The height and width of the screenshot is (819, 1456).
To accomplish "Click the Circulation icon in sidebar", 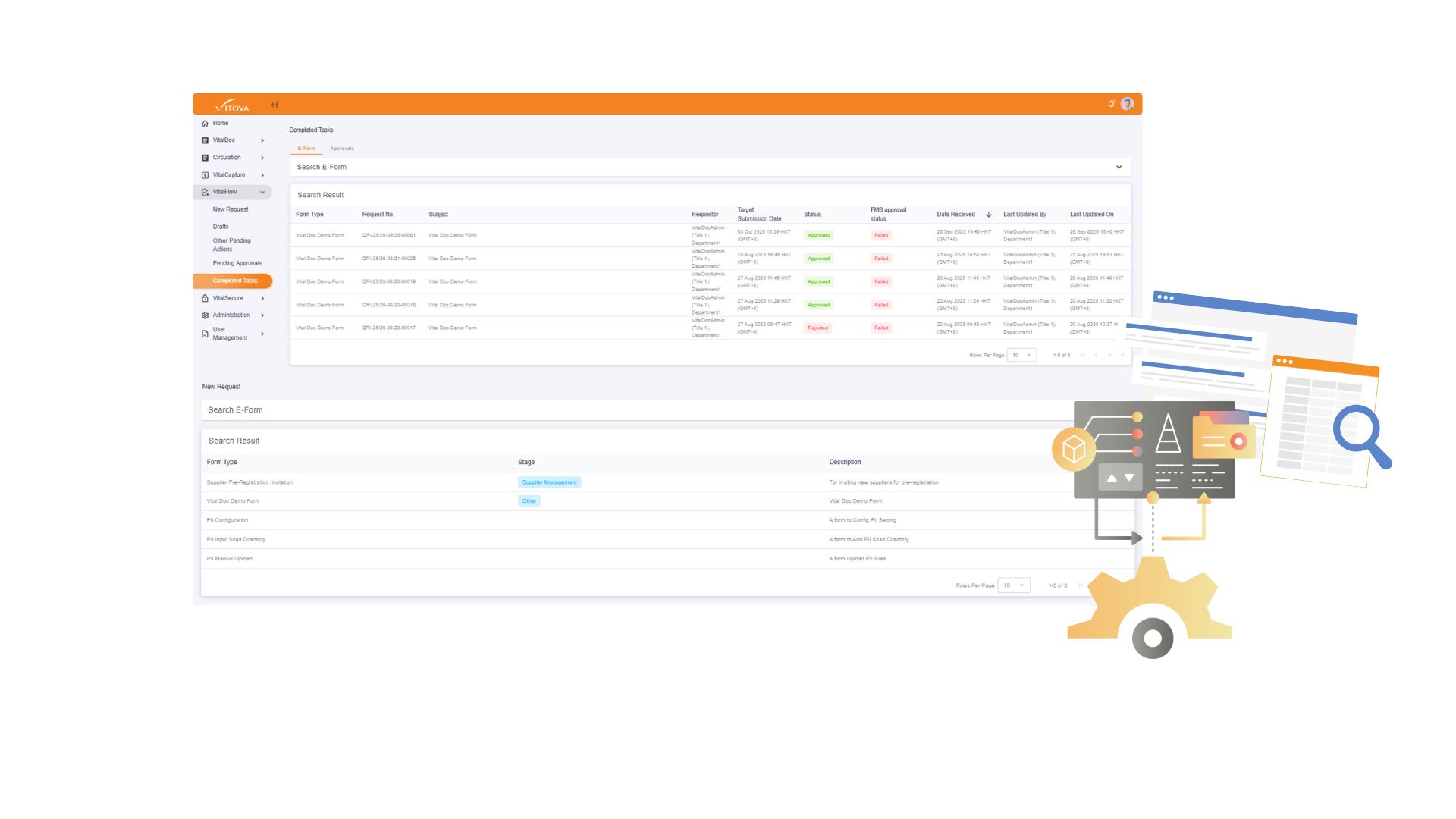I will [x=205, y=158].
